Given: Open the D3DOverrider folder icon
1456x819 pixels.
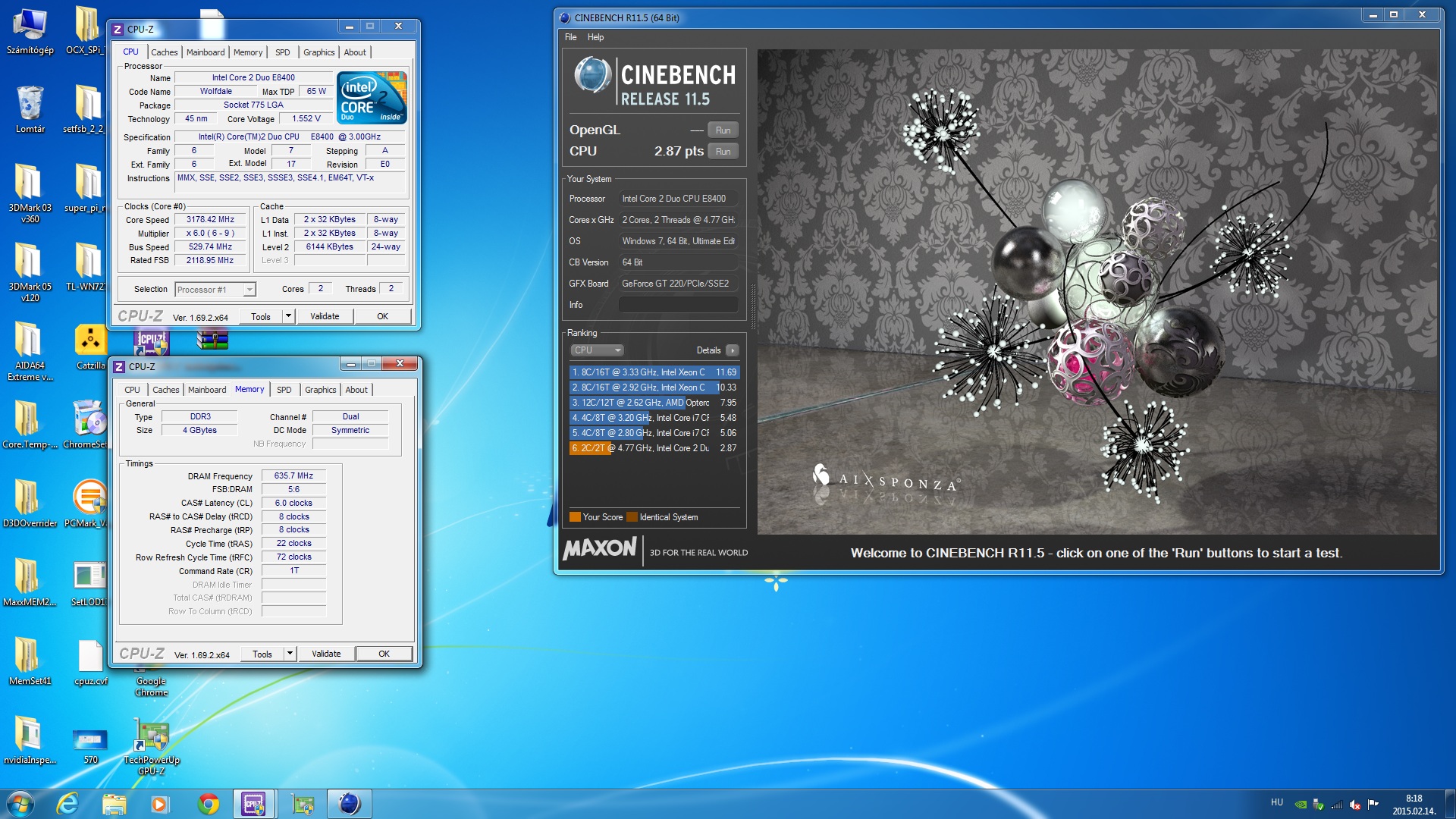Looking at the screenshot, I should click(x=30, y=504).
